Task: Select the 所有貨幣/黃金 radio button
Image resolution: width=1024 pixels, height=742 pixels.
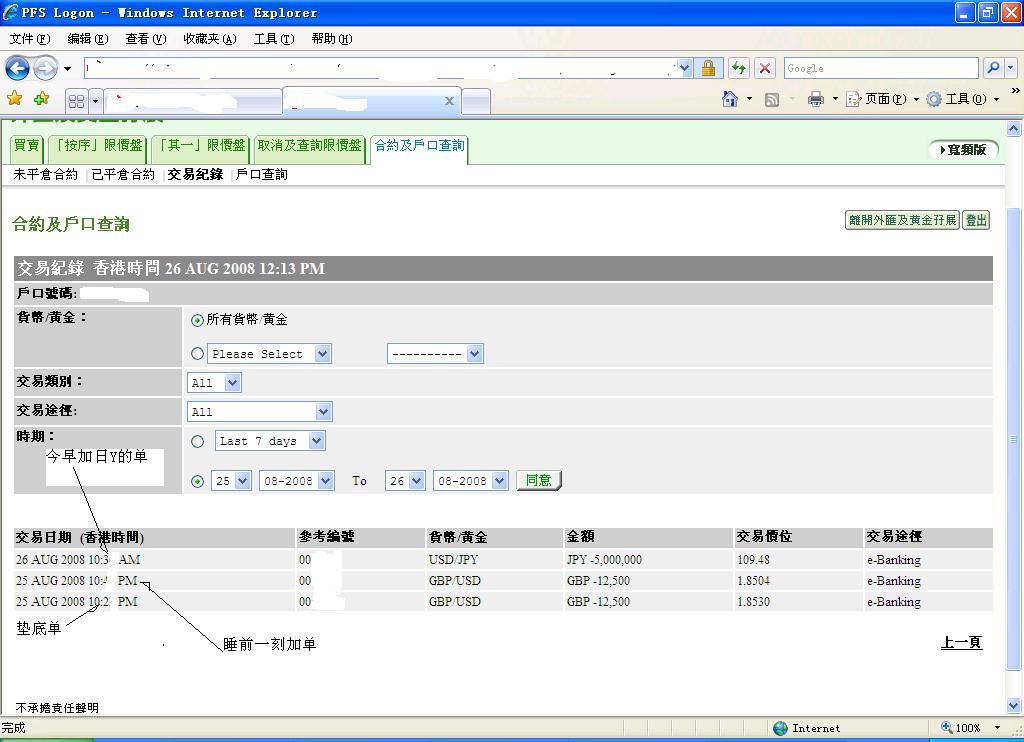Action: click(x=197, y=320)
